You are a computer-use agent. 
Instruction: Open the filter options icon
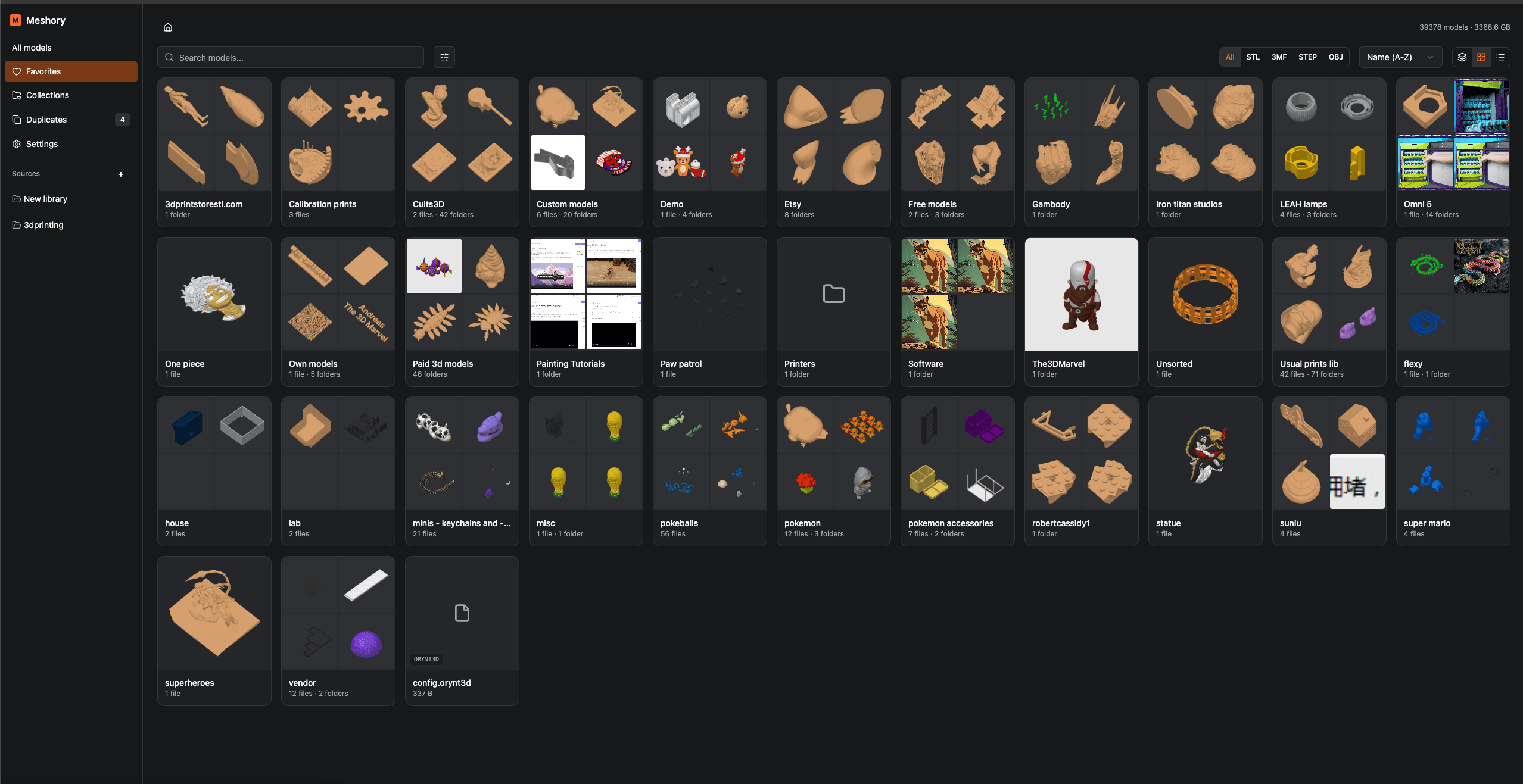pos(444,57)
